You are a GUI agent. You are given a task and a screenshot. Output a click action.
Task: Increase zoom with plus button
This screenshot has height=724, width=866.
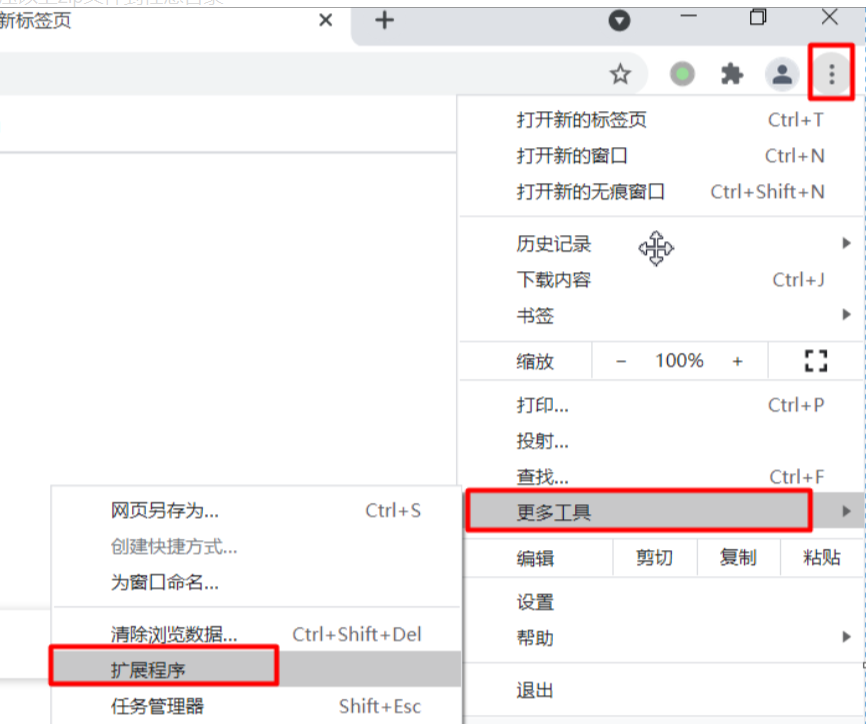(x=737, y=362)
